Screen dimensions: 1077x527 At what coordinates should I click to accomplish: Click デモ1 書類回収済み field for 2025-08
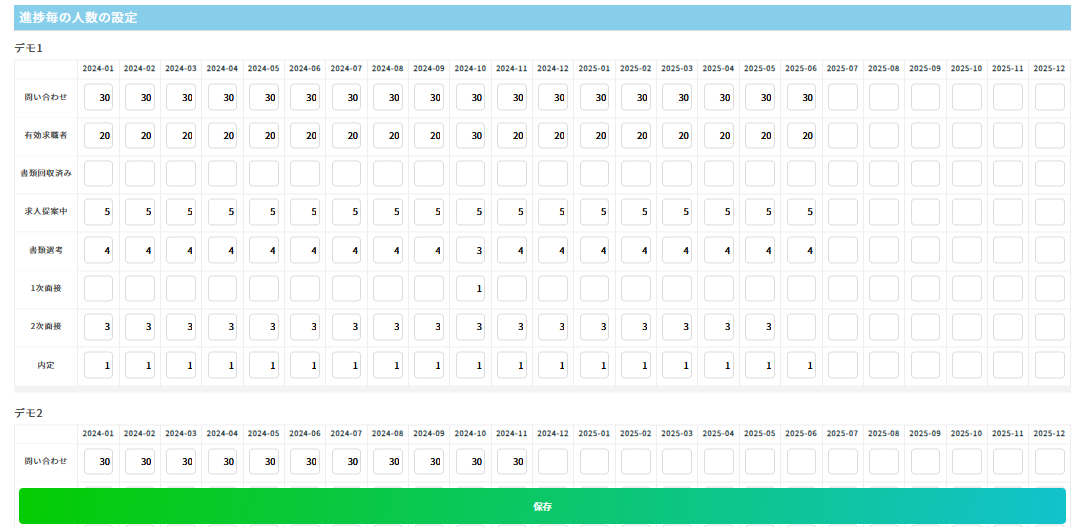pyautogui.click(x=883, y=174)
